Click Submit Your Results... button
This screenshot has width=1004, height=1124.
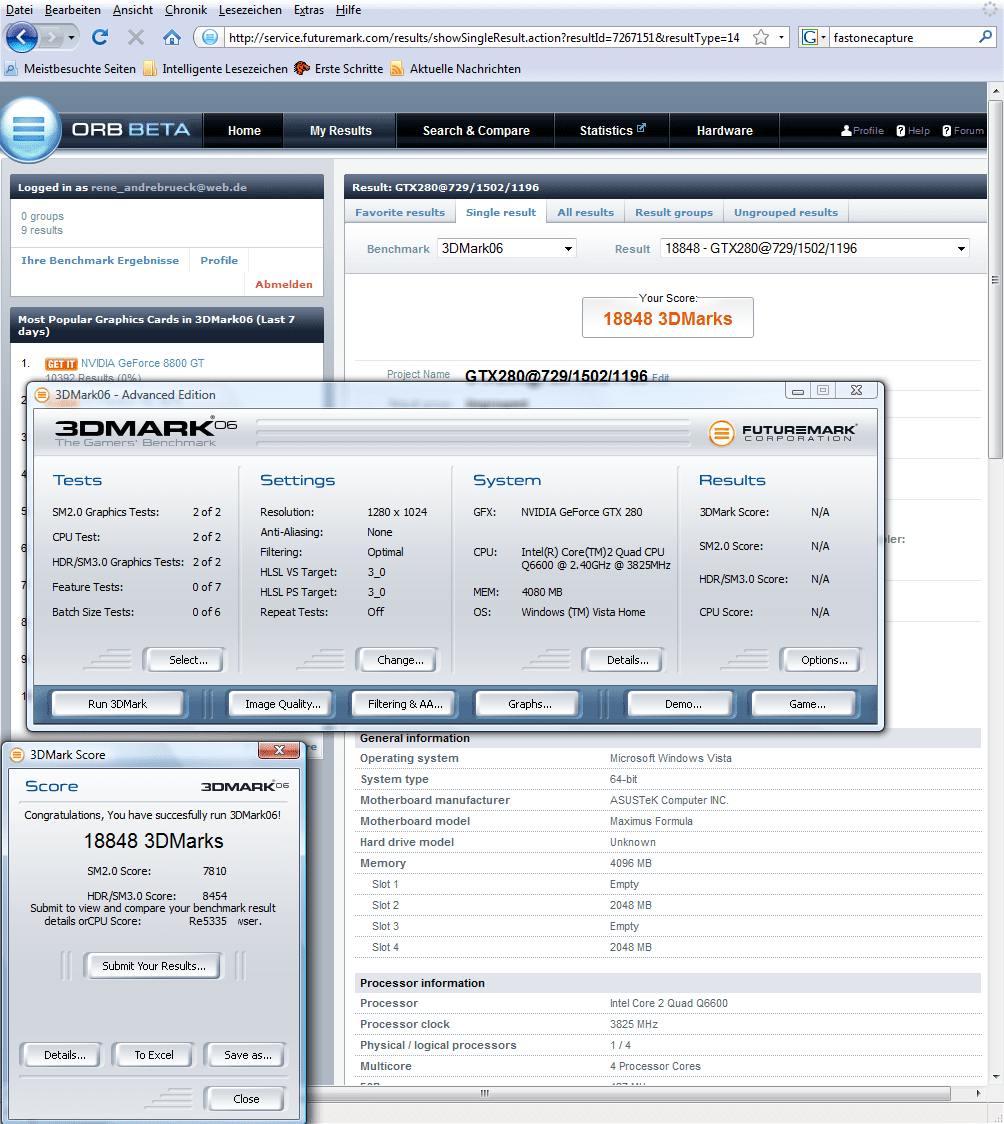point(153,966)
